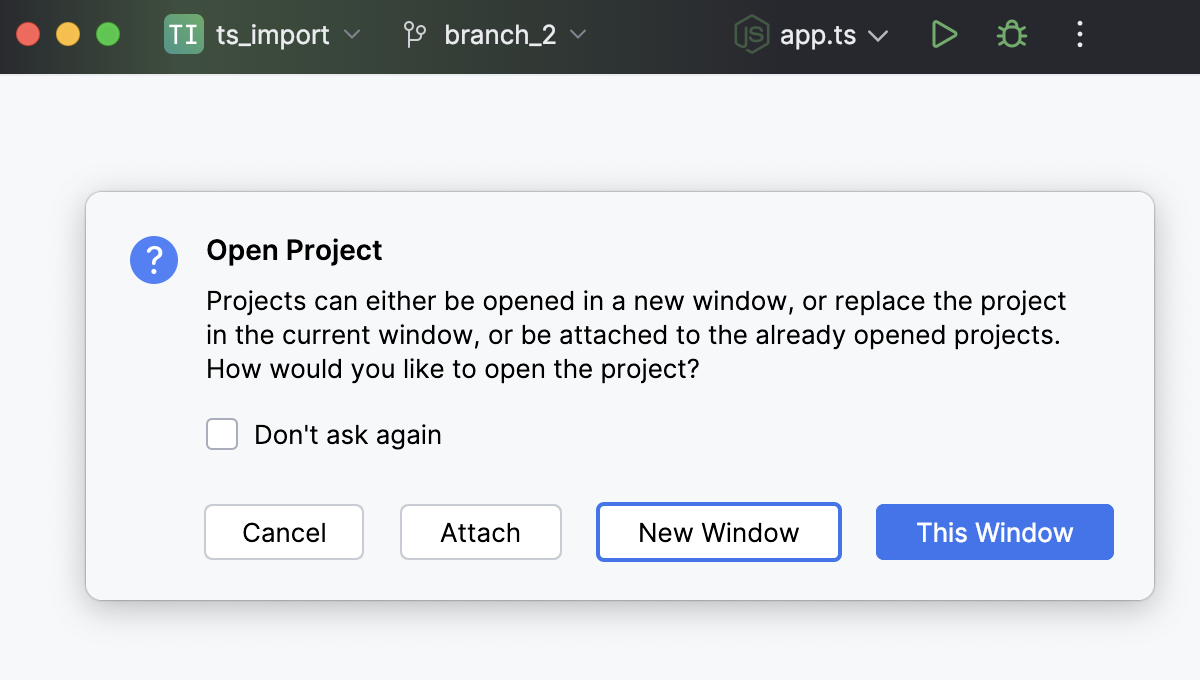
Task: Minimize using the yellow traffic light
Action: coord(68,33)
